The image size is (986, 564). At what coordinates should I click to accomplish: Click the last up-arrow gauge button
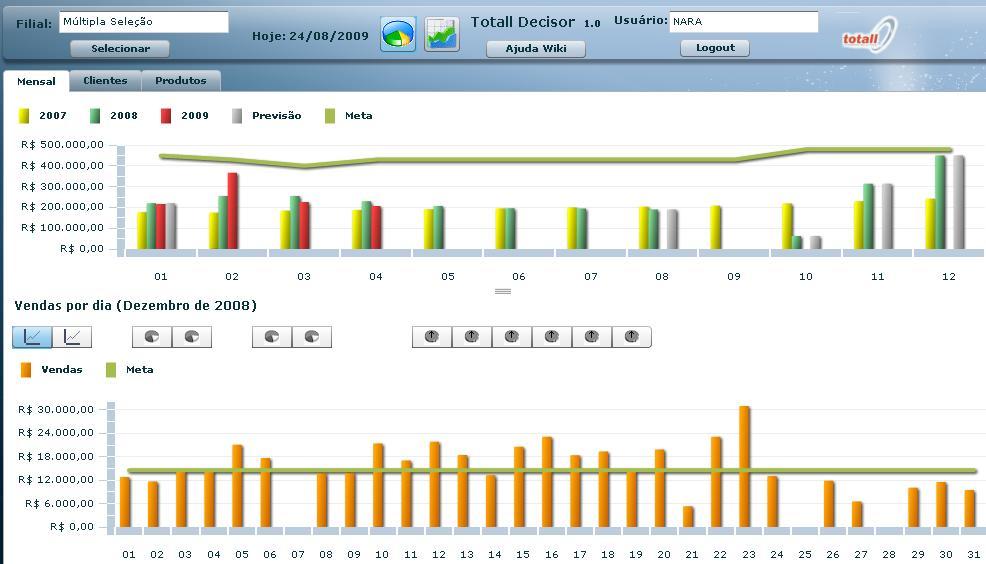pyautogui.click(x=631, y=337)
